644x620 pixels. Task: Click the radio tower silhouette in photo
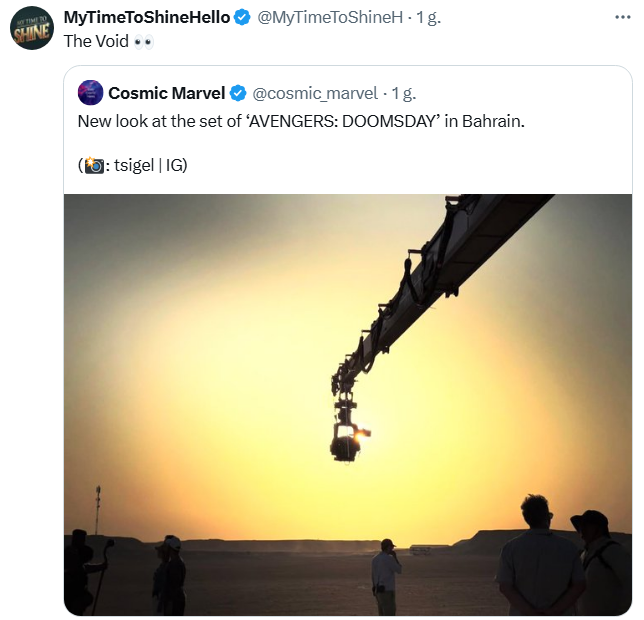pos(98,509)
